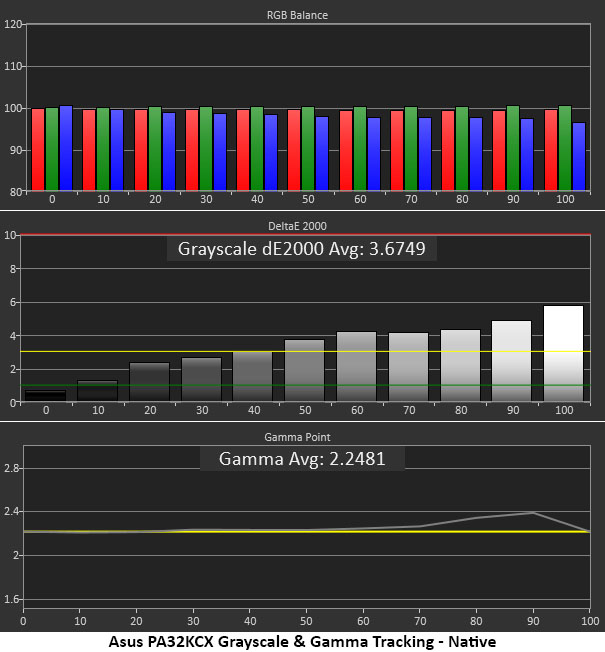605x652 pixels.
Task: Click the blue bar at 70 in RGB Balance
Action: click(x=425, y=154)
